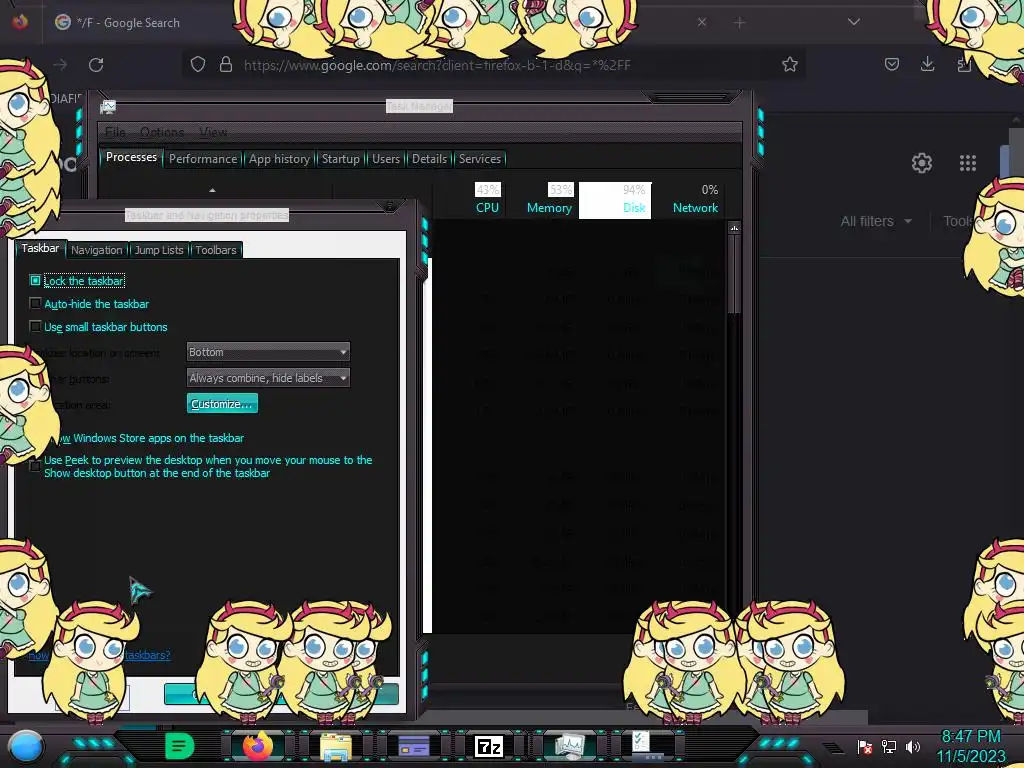Enable Use small taskbar buttons

pyautogui.click(x=35, y=327)
